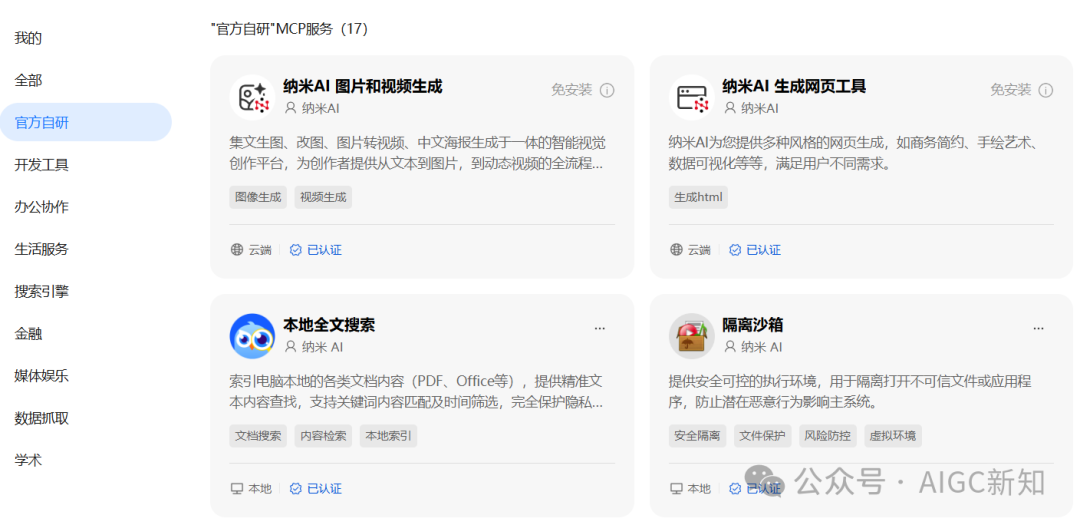Select the 全部 category in sidebar
The height and width of the screenshot is (525, 1080).
28,81
